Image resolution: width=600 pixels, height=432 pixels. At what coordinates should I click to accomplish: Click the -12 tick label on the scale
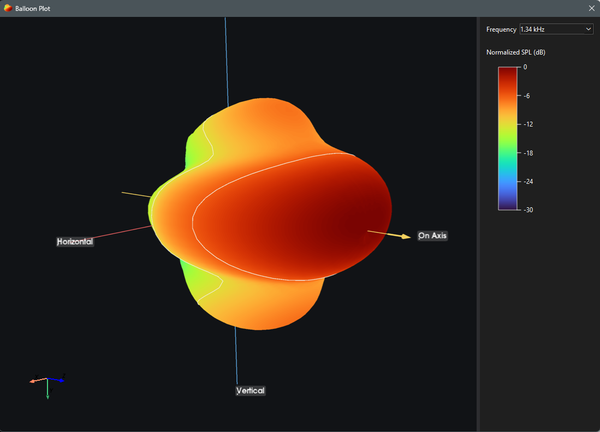pos(528,124)
